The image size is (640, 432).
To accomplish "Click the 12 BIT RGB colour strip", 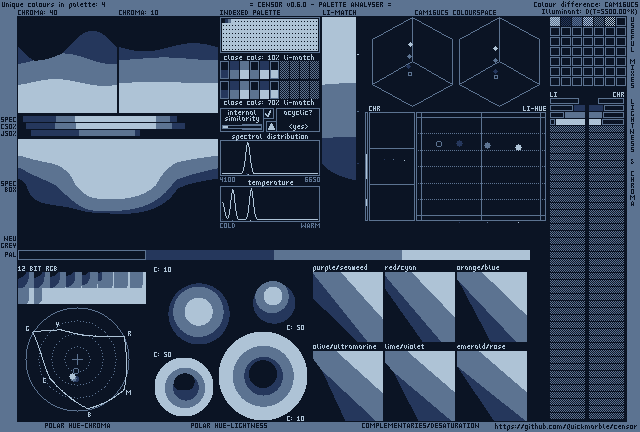I will click(x=82, y=288).
